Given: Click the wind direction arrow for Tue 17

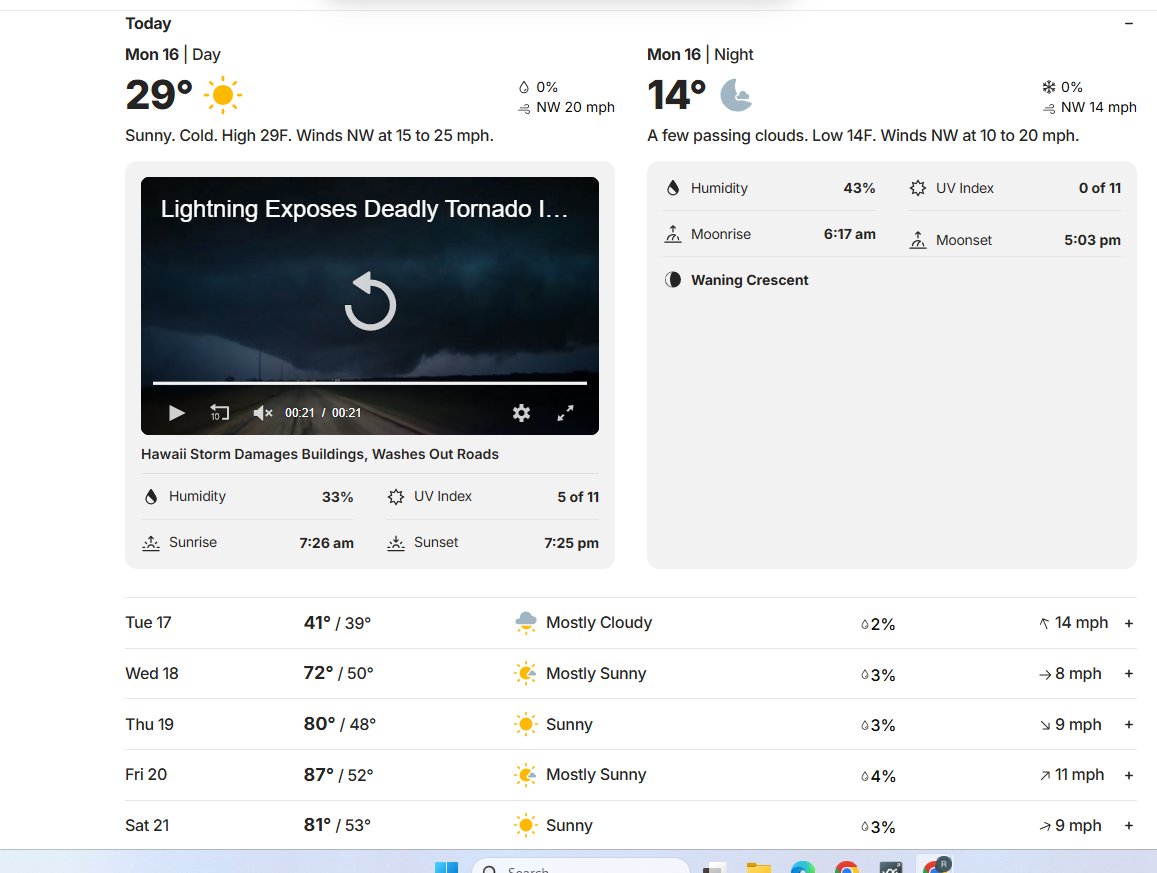Looking at the screenshot, I should pos(1044,624).
